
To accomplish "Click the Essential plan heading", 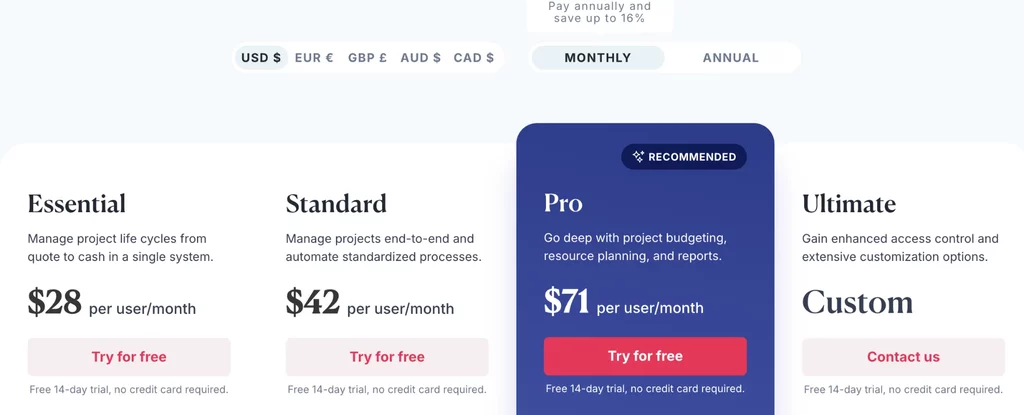I will tap(76, 203).
